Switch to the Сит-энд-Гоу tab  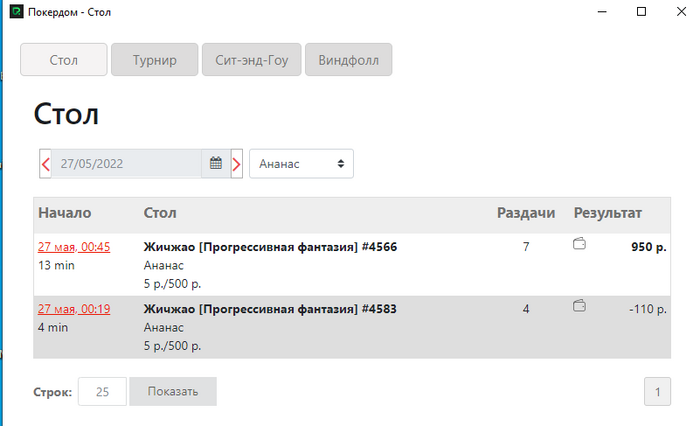pyautogui.click(x=252, y=59)
